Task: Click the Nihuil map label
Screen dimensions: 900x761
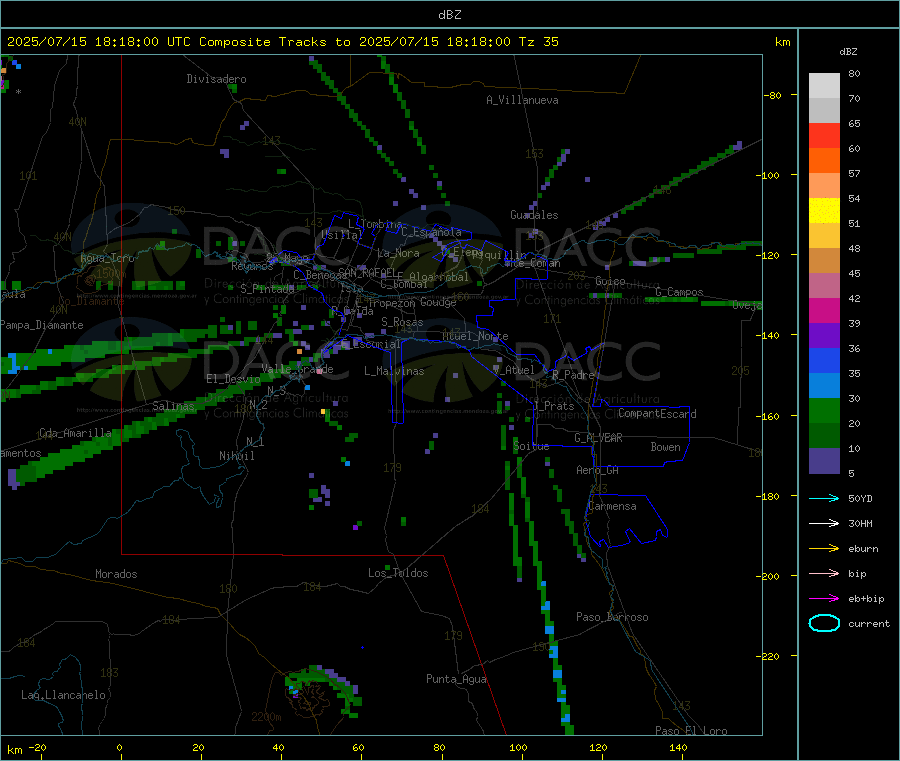Action: coord(237,456)
